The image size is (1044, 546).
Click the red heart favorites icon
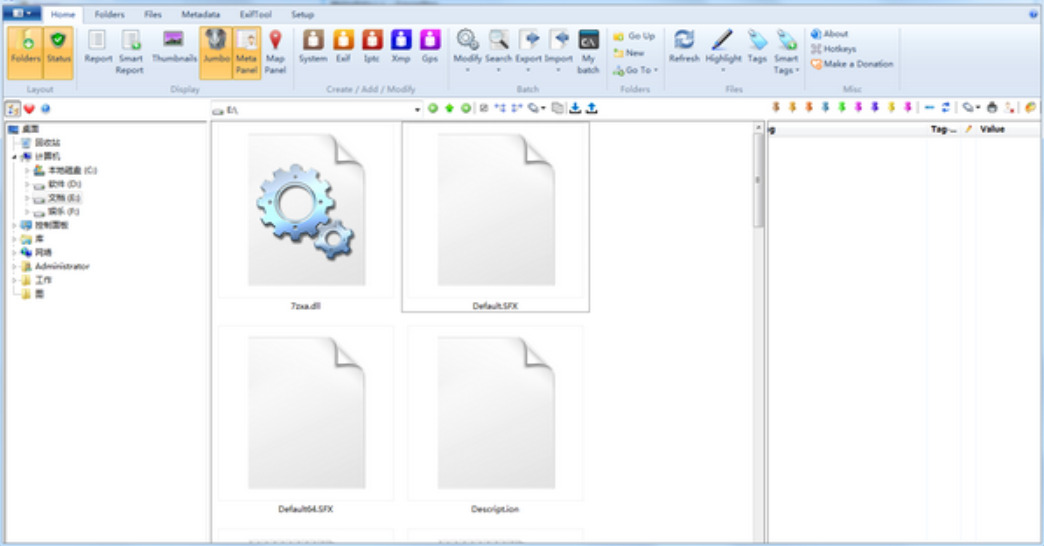click(x=29, y=109)
